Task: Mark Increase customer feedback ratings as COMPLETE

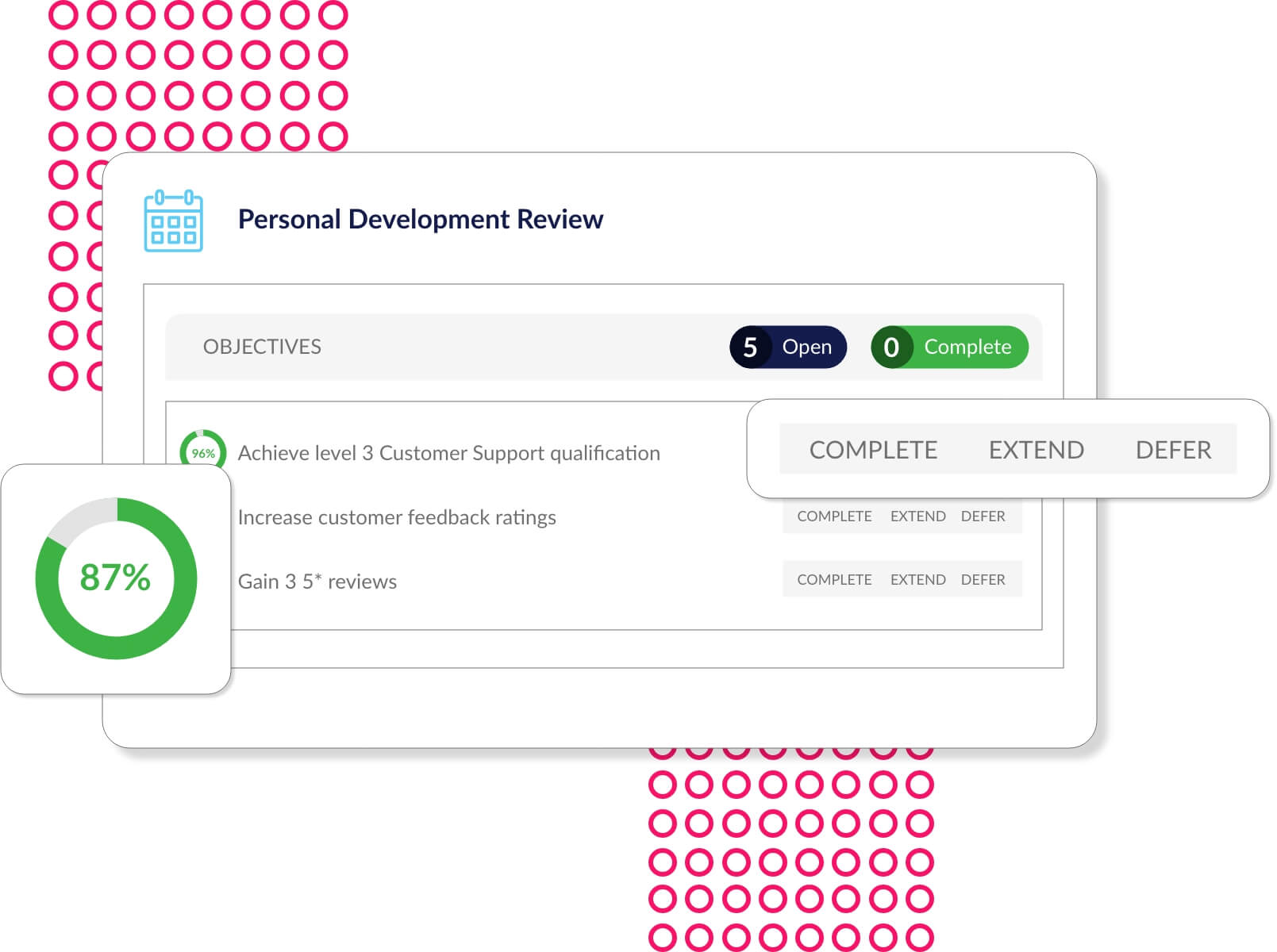Action: (834, 516)
